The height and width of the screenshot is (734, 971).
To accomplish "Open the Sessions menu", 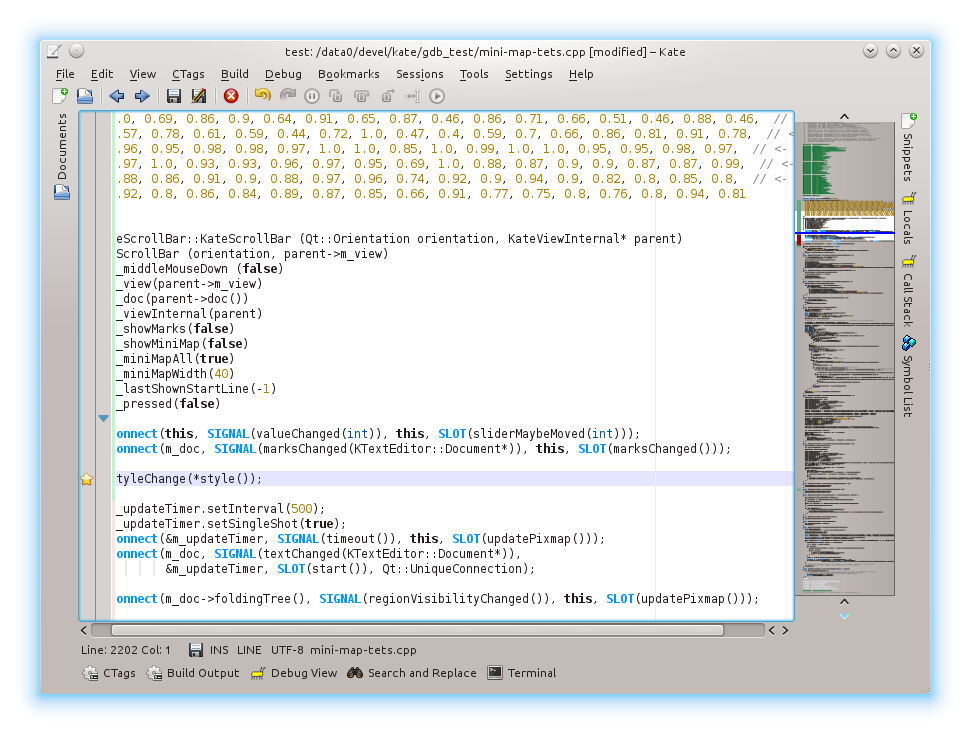I will pyautogui.click(x=419, y=74).
